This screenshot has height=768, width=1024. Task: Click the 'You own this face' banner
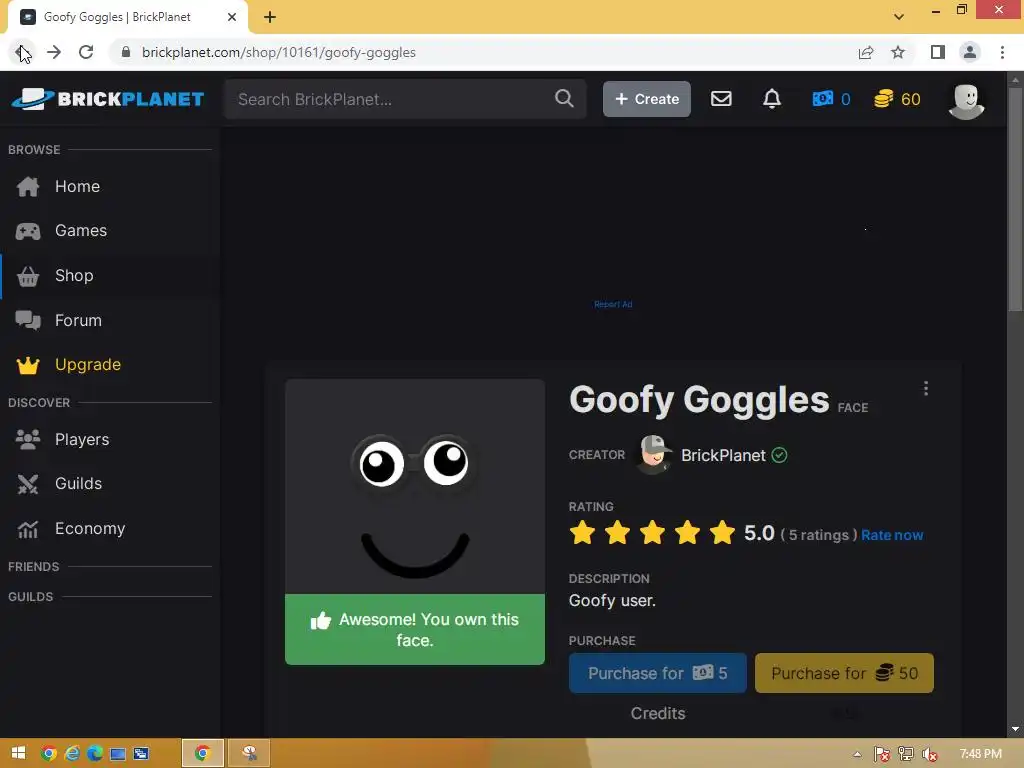[x=415, y=630]
